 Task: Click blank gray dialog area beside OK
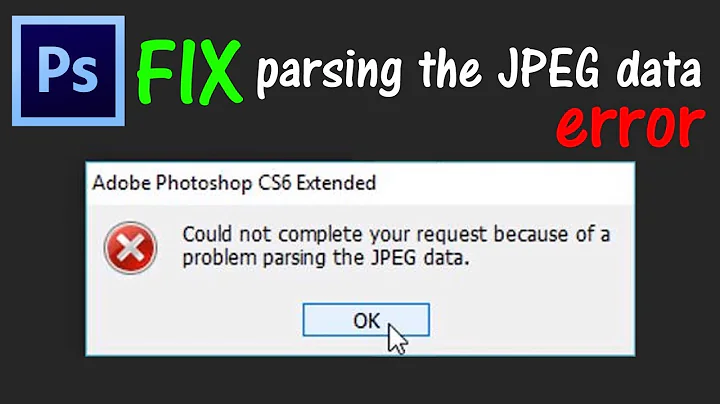click(528, 320)
